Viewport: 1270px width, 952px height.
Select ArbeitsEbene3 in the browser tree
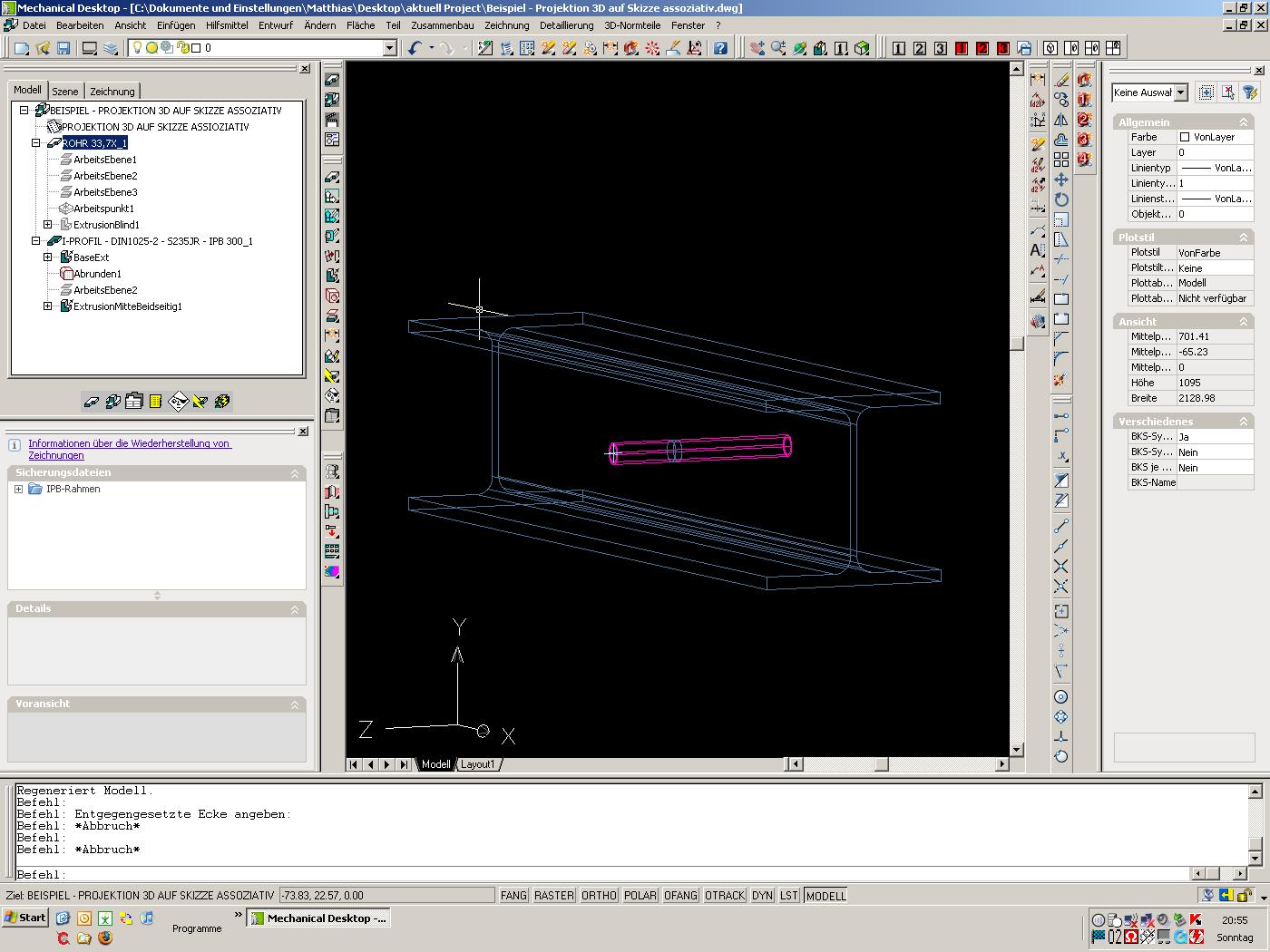(x=105, y=191)
